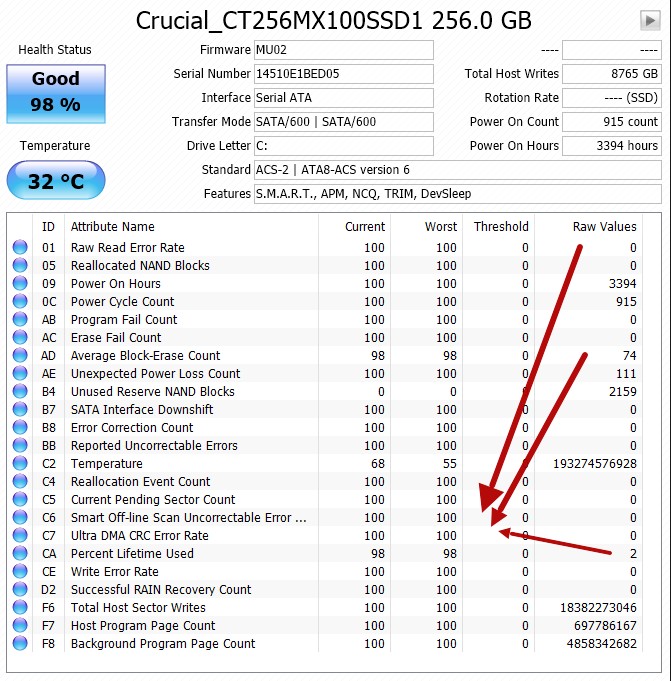Click the Write Error Rate attribute name
Viewport: 671px width, 681px height.
coord(115,572)
